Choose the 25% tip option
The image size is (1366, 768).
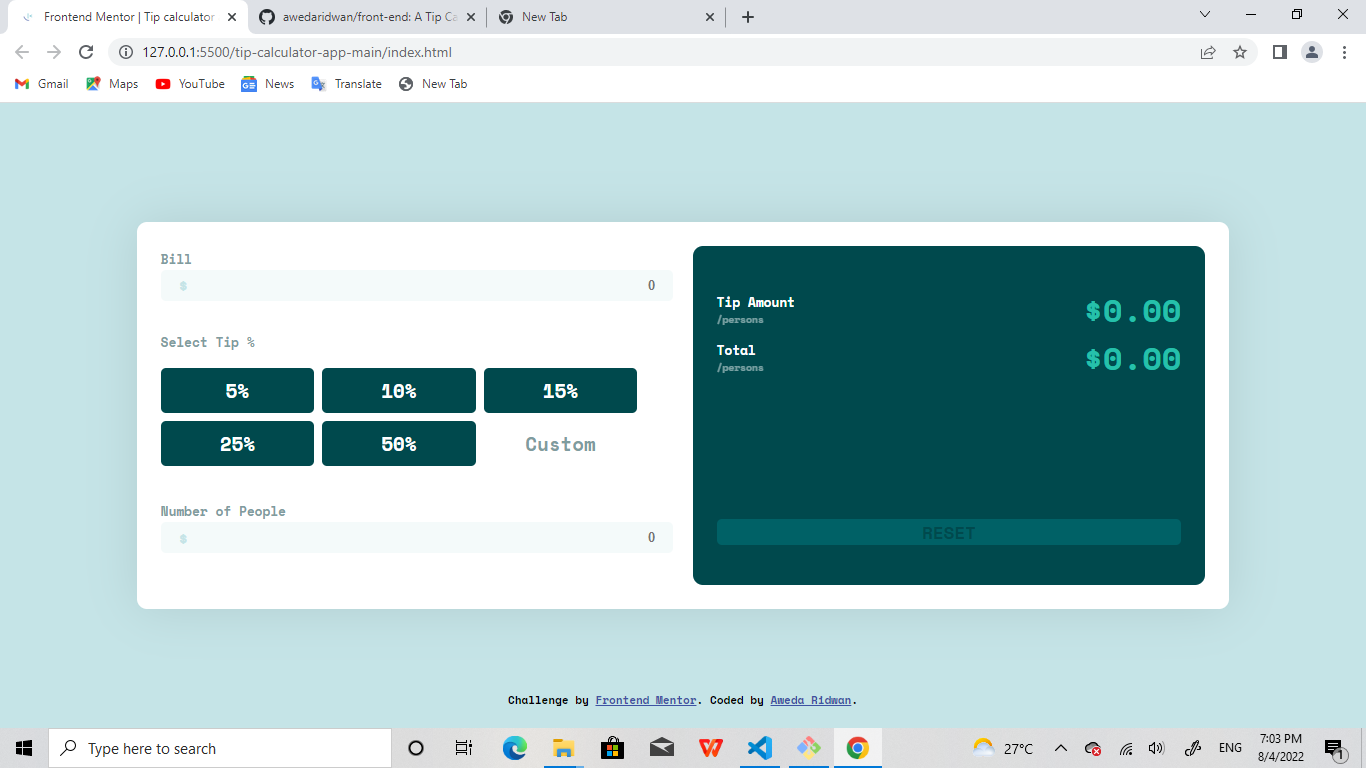tap(237, 443)
